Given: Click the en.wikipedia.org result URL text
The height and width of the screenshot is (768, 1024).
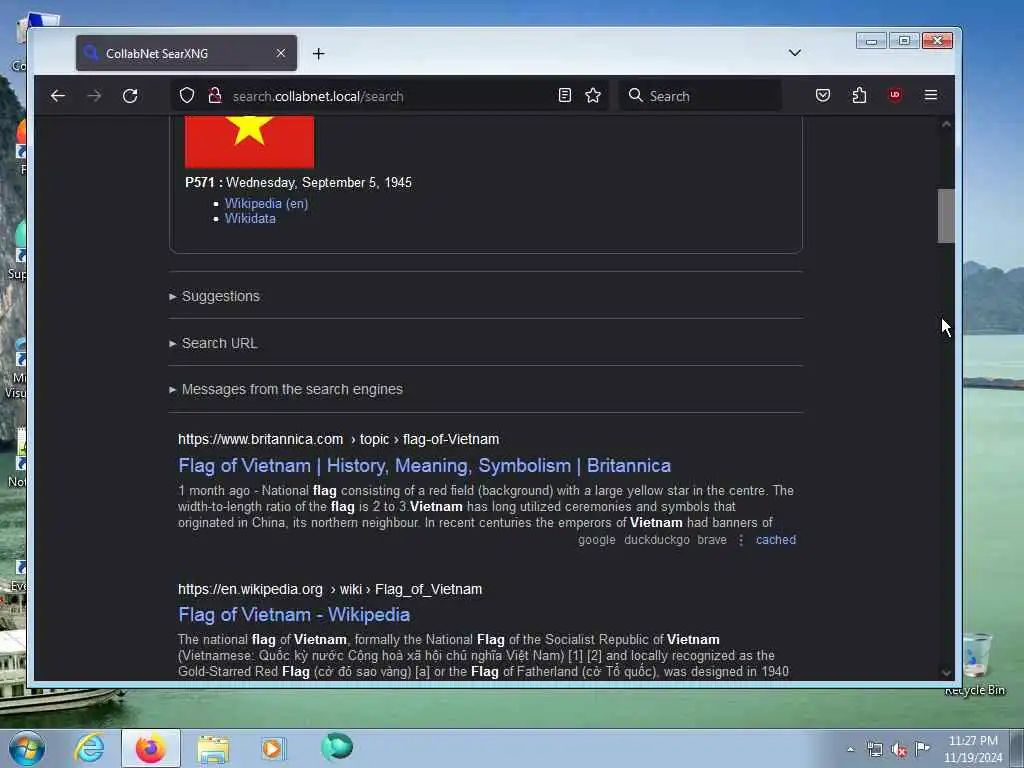Looking at the screenshot, I should pos(330,589).
